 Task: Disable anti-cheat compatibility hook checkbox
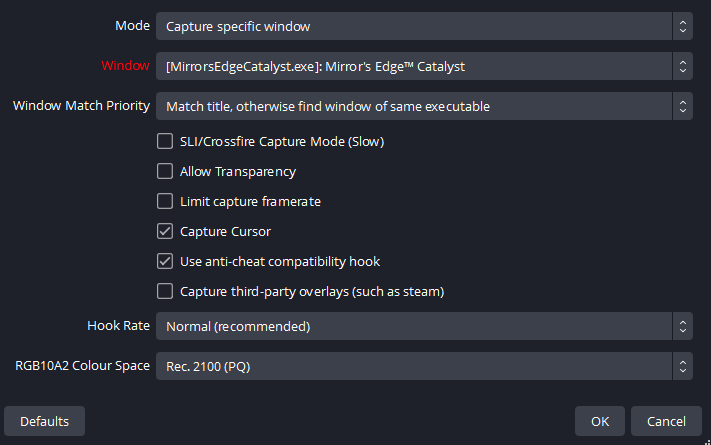(x=165, y=262)
